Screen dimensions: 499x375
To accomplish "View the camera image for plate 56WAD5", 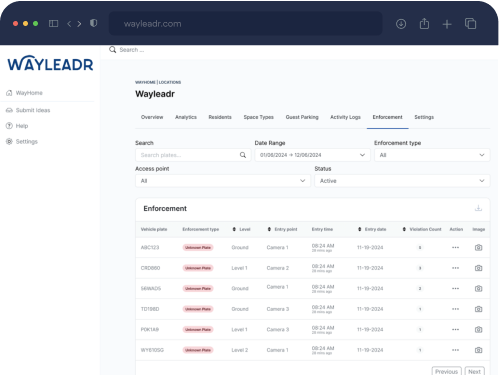I will (x=478, y=288).
